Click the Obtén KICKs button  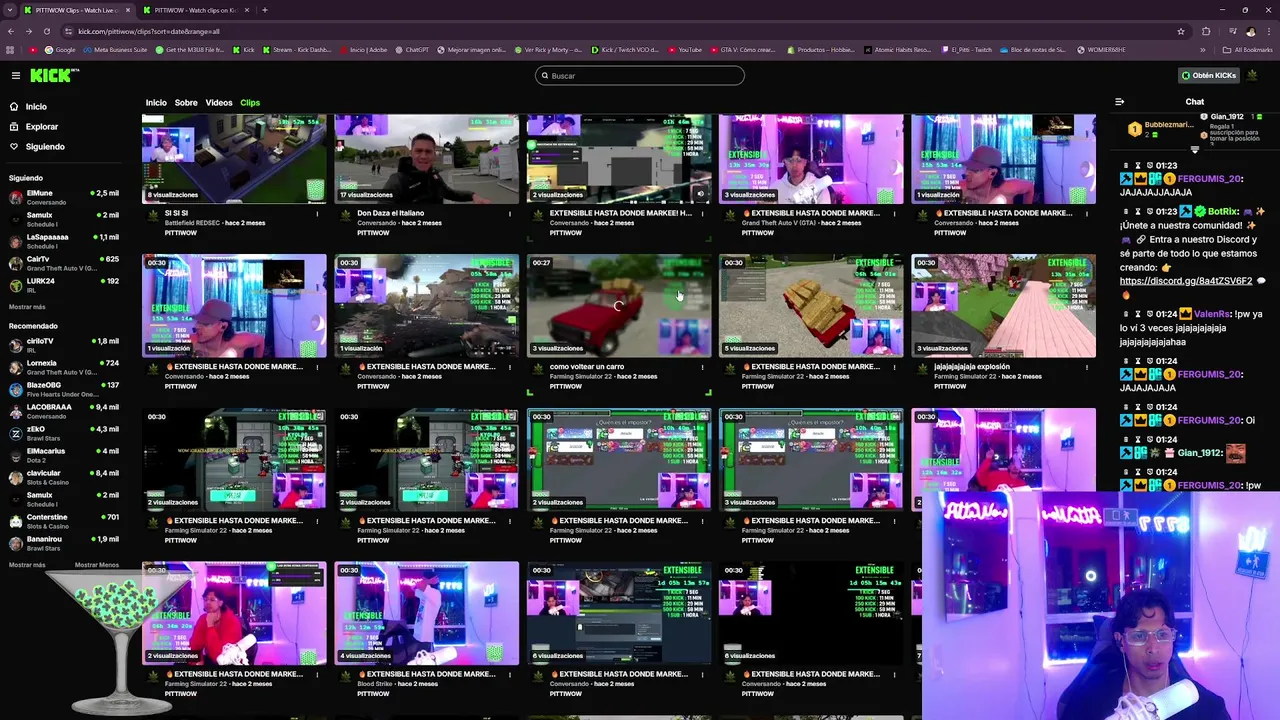pyautogui.click(x=1208, y=75)
